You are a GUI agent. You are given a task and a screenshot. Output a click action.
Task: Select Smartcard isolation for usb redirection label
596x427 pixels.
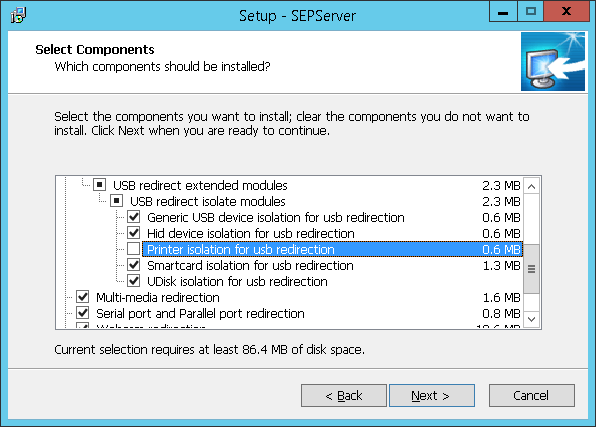point(250,265)
